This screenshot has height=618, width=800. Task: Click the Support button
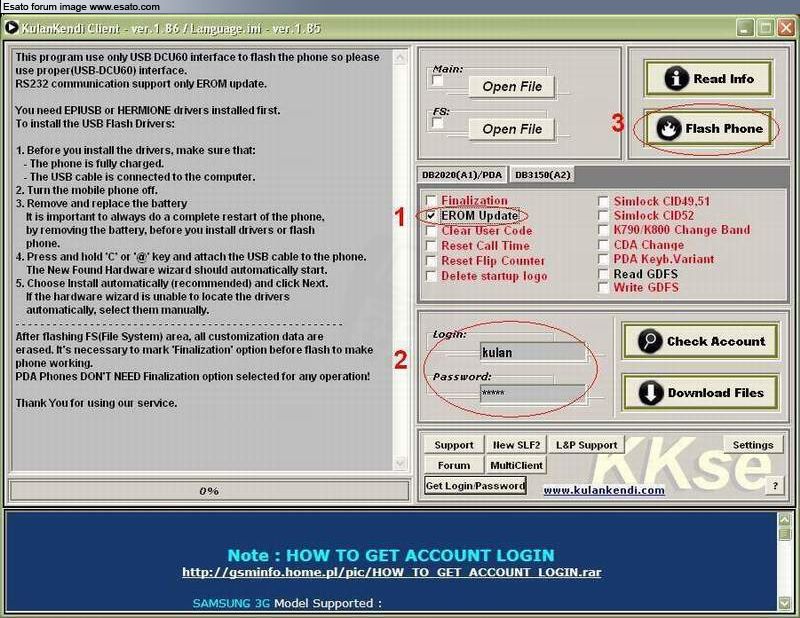pos(454,445)
